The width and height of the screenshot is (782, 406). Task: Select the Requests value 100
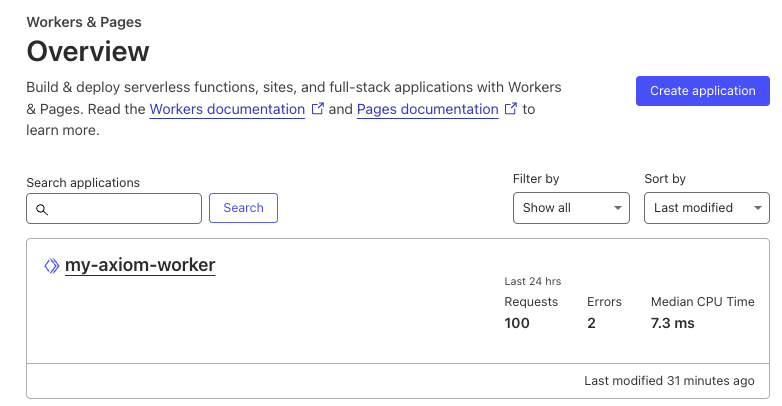pyautogui.click(x=517, y=323)
